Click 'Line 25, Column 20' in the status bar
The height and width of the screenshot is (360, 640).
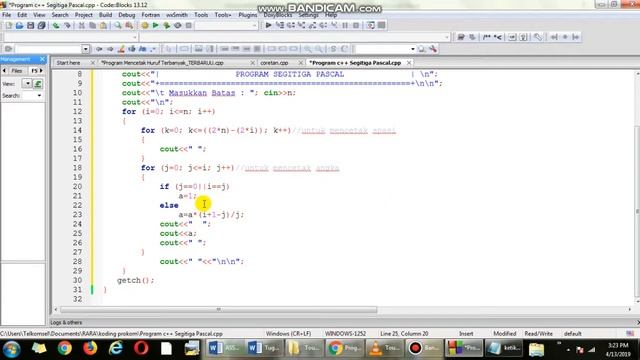coord(404,333)
